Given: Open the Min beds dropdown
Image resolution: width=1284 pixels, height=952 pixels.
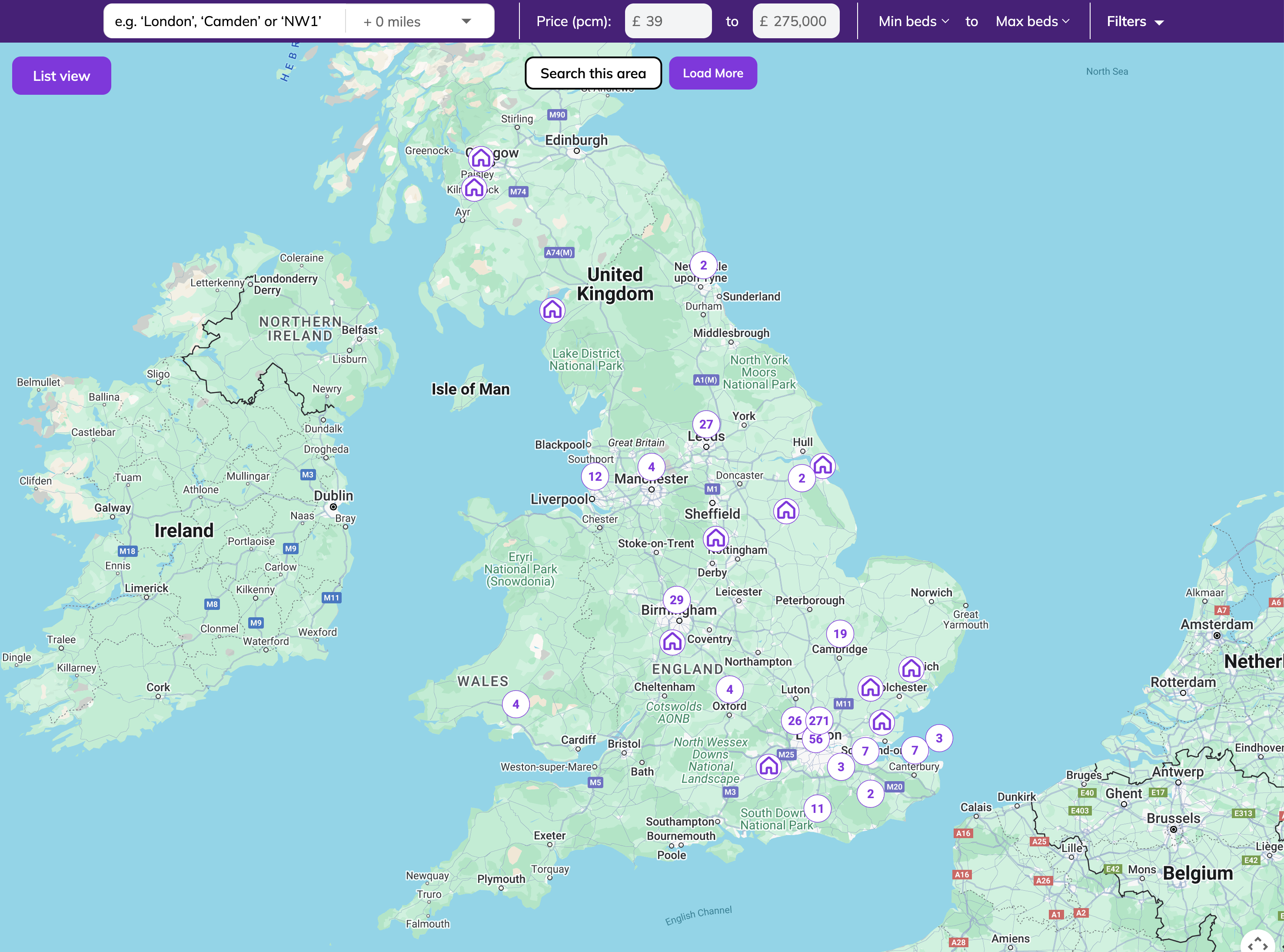Looking at the screenshot, I should pyautogui.click(x=913, y=21).
